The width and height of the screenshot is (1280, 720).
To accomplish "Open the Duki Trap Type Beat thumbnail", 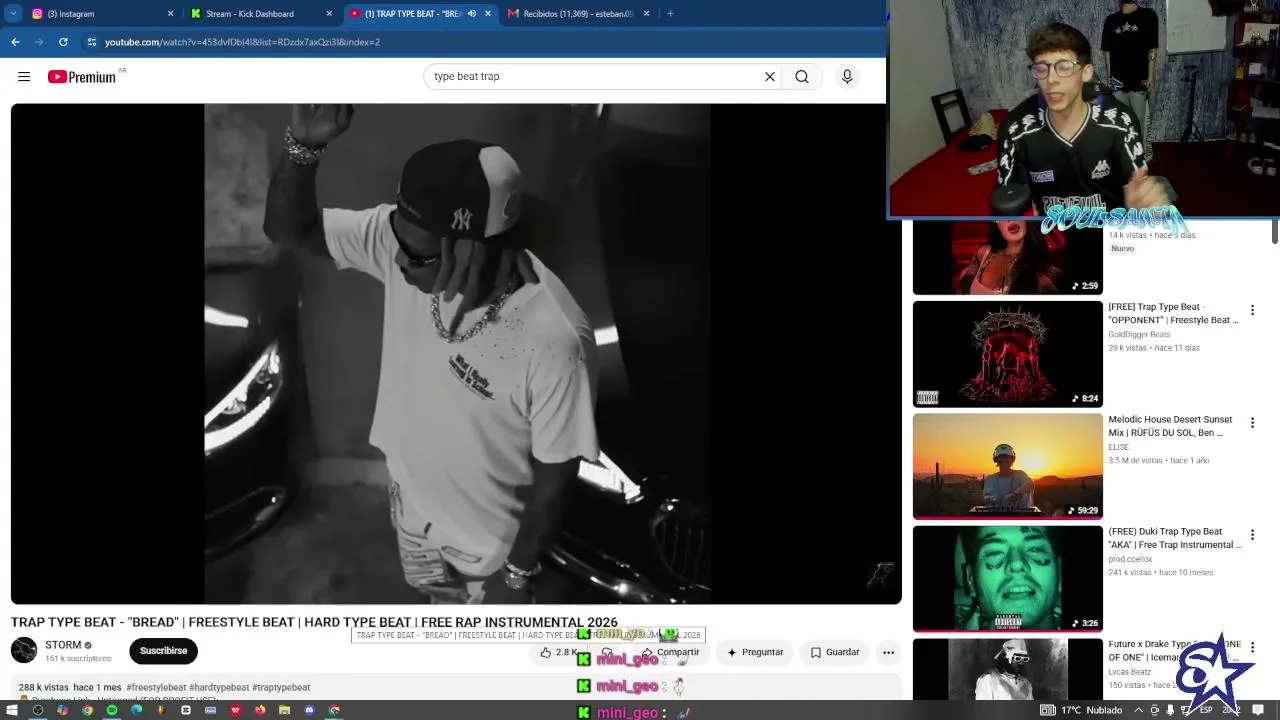I will [x=1007, y=578].
